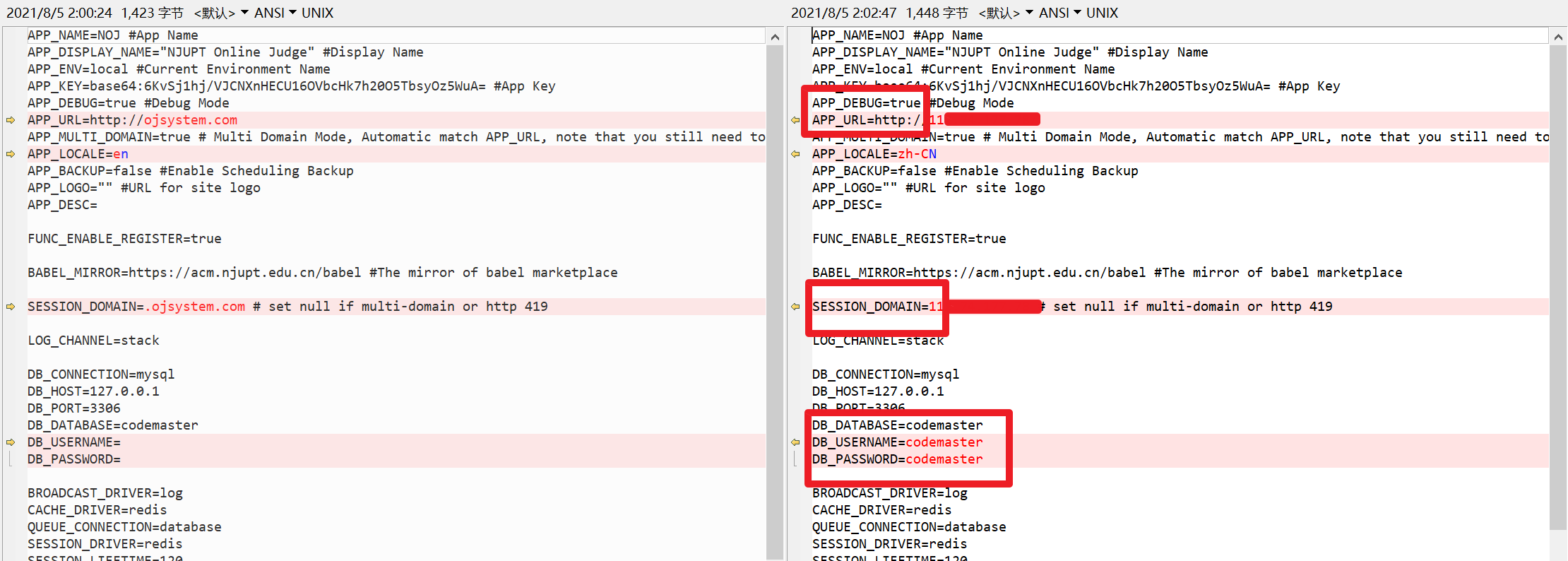Viewport: 1568px width, 561px height.
Task: Click UNIX line-ending label of left file
Action: click(317, 13)
